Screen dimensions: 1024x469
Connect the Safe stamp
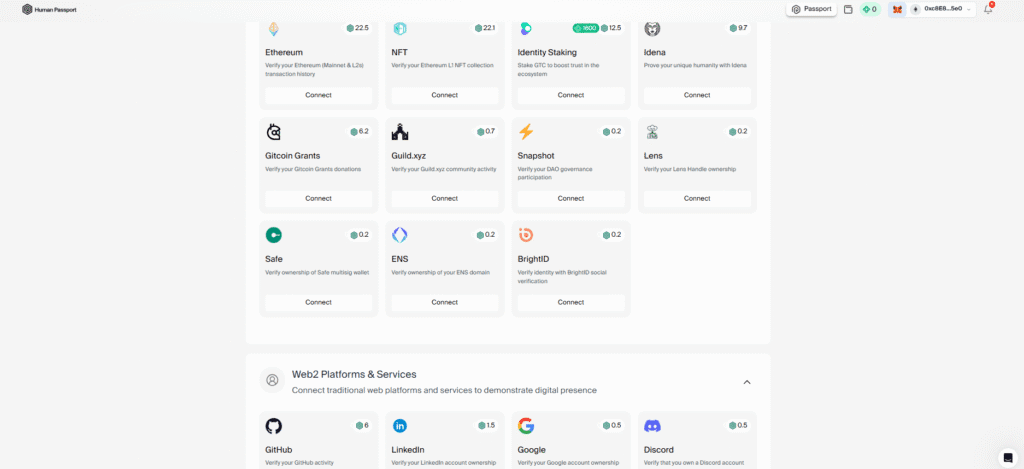click(319, 302)
